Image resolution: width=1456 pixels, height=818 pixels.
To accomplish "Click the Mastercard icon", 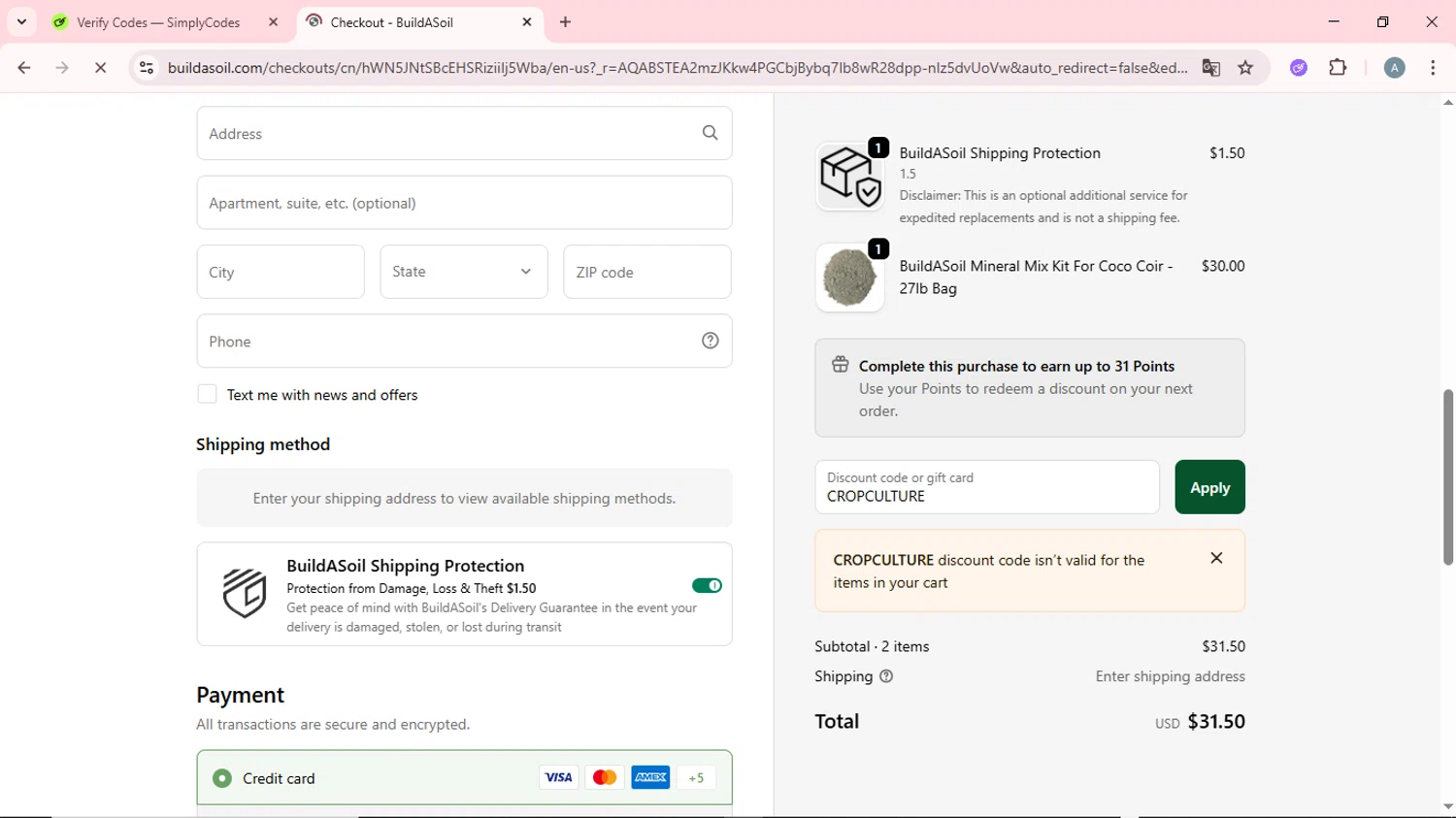I will 604,777.
